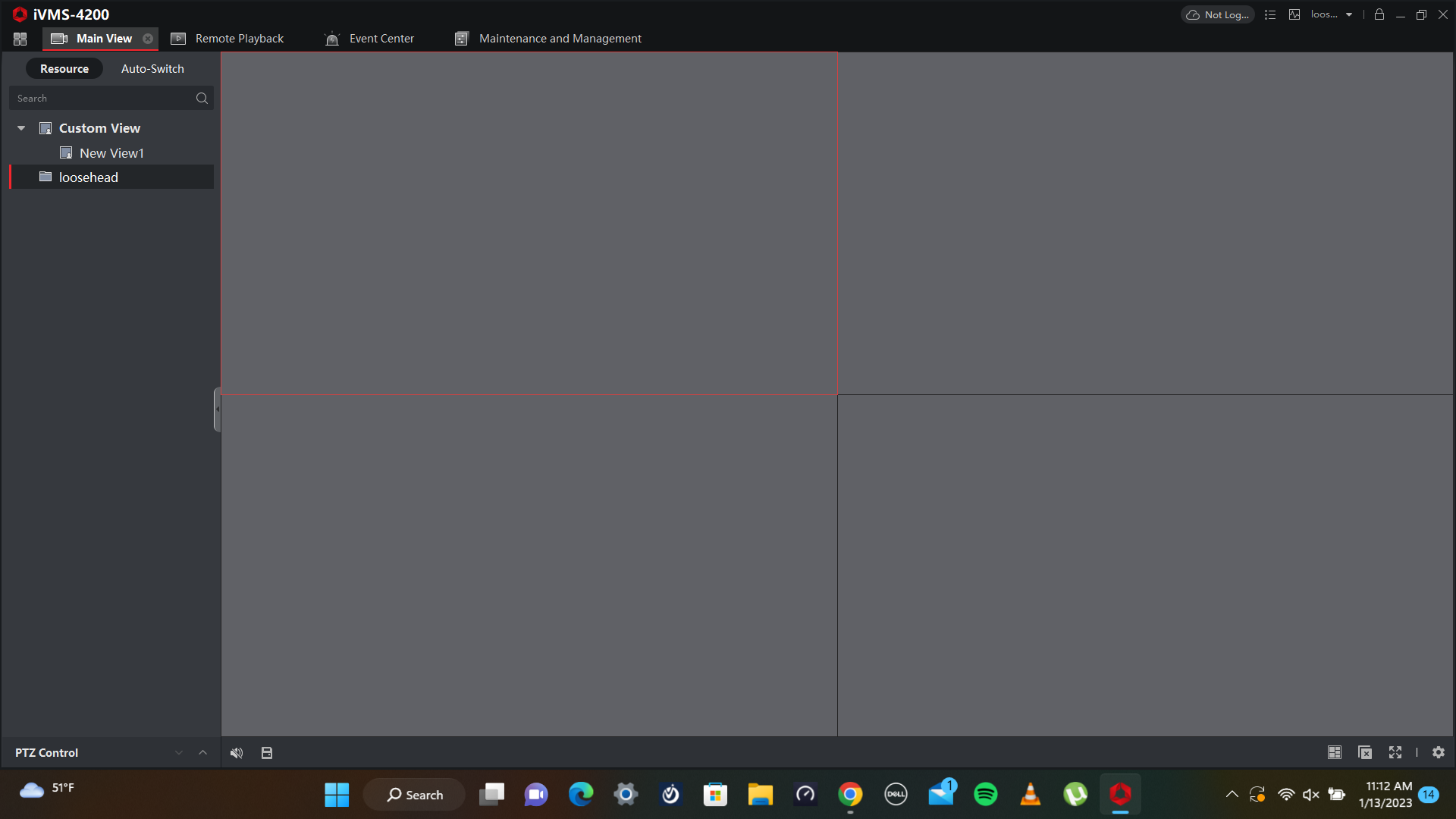The height and width of the screenshot is (819, 1456).
Task: Select the Resource panel button
Action: (x=64, y=69)
